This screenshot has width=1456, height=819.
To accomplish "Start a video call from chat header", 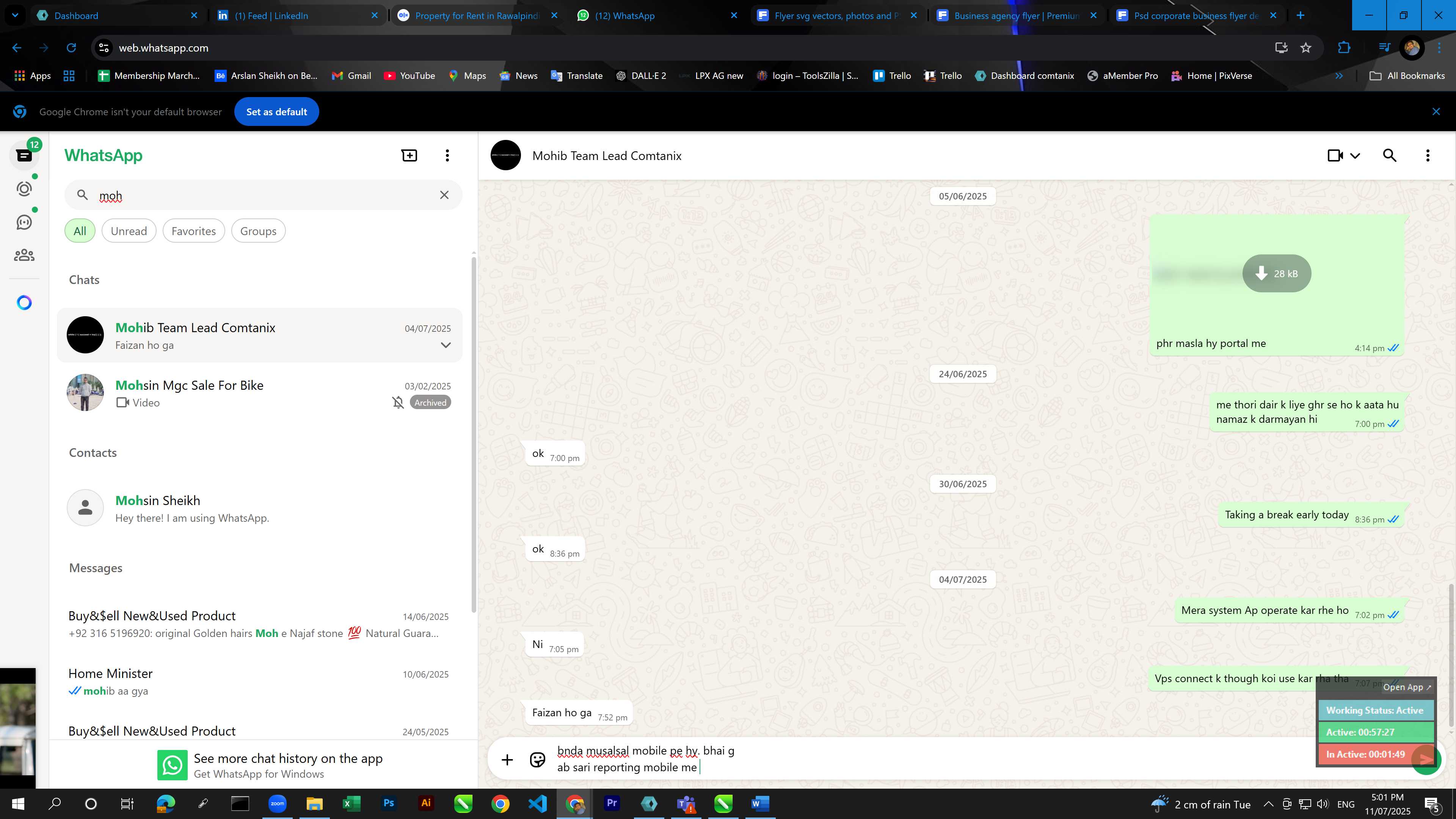I will (1335, 155).
